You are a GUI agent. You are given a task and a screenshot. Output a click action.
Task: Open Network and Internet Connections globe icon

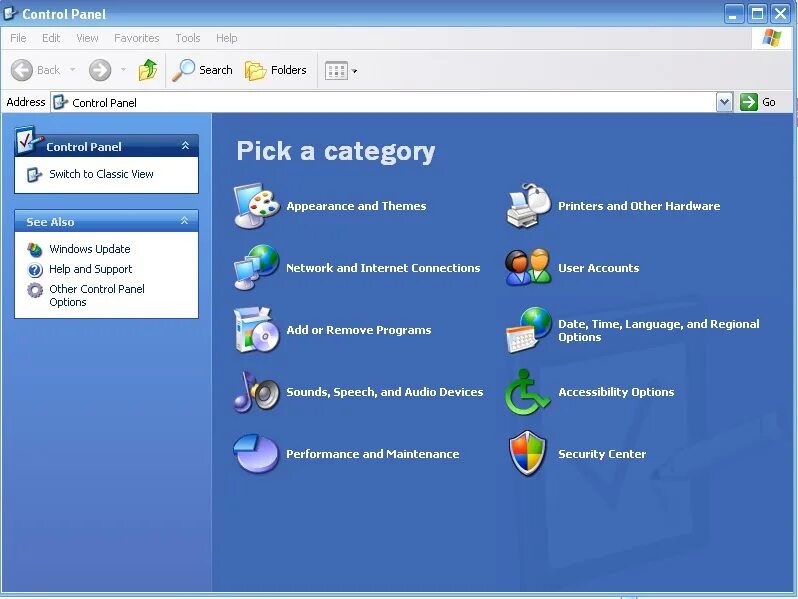pyautogui.click(x=256, y=268)
